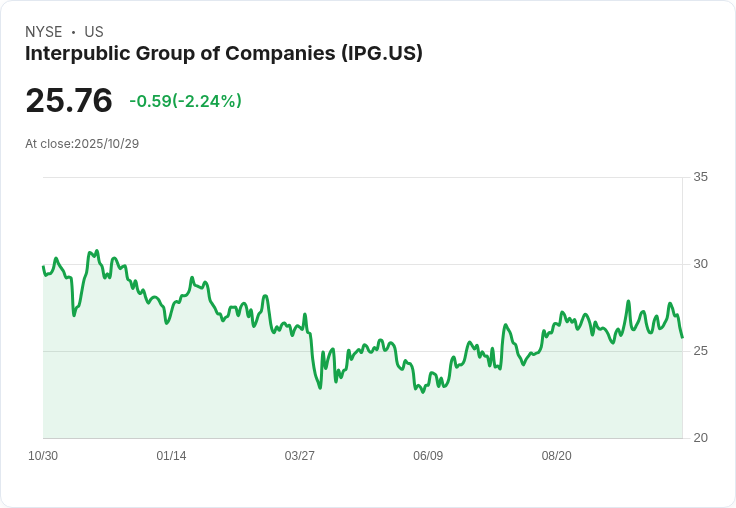Screen dimensions: 736x508
Task: Click the lowest dip of the price line
Action: (x=423, y=392)
